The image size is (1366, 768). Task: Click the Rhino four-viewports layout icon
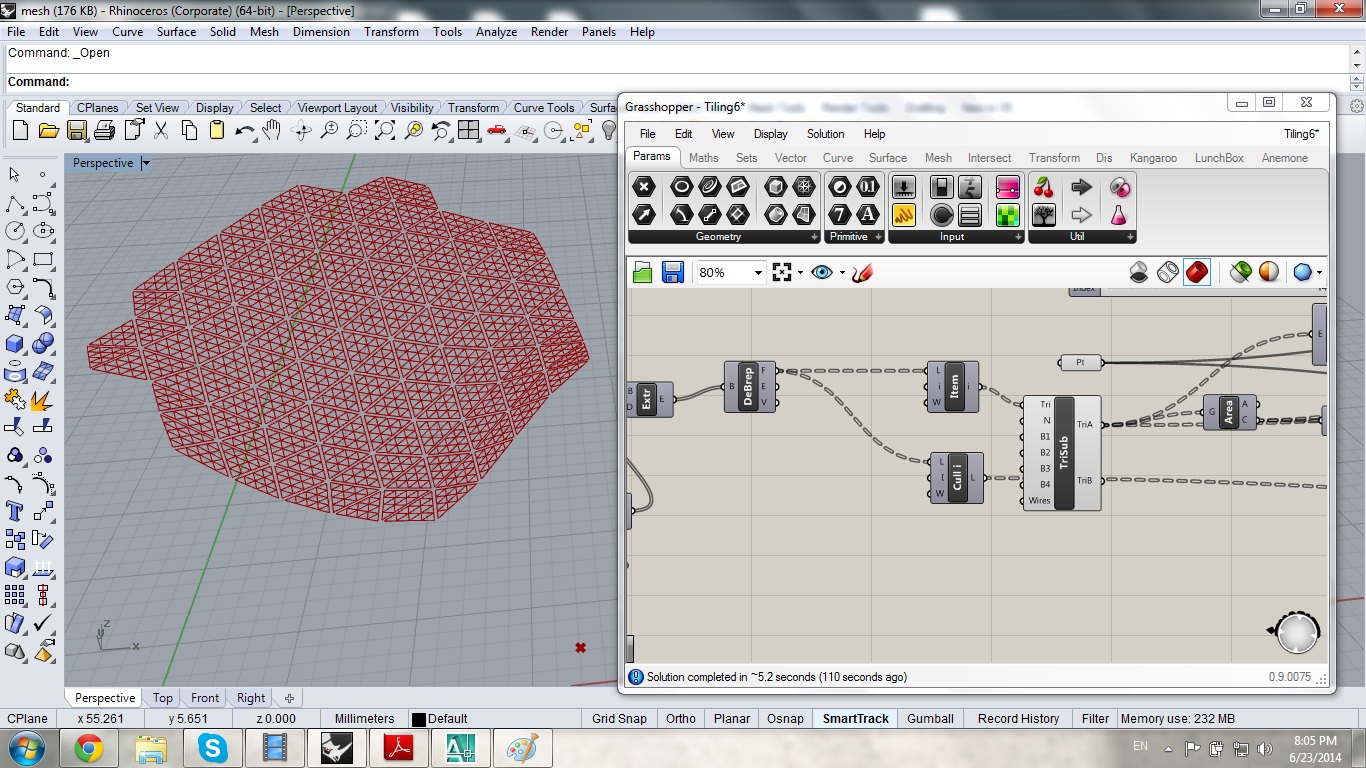[x=468, y=131]
